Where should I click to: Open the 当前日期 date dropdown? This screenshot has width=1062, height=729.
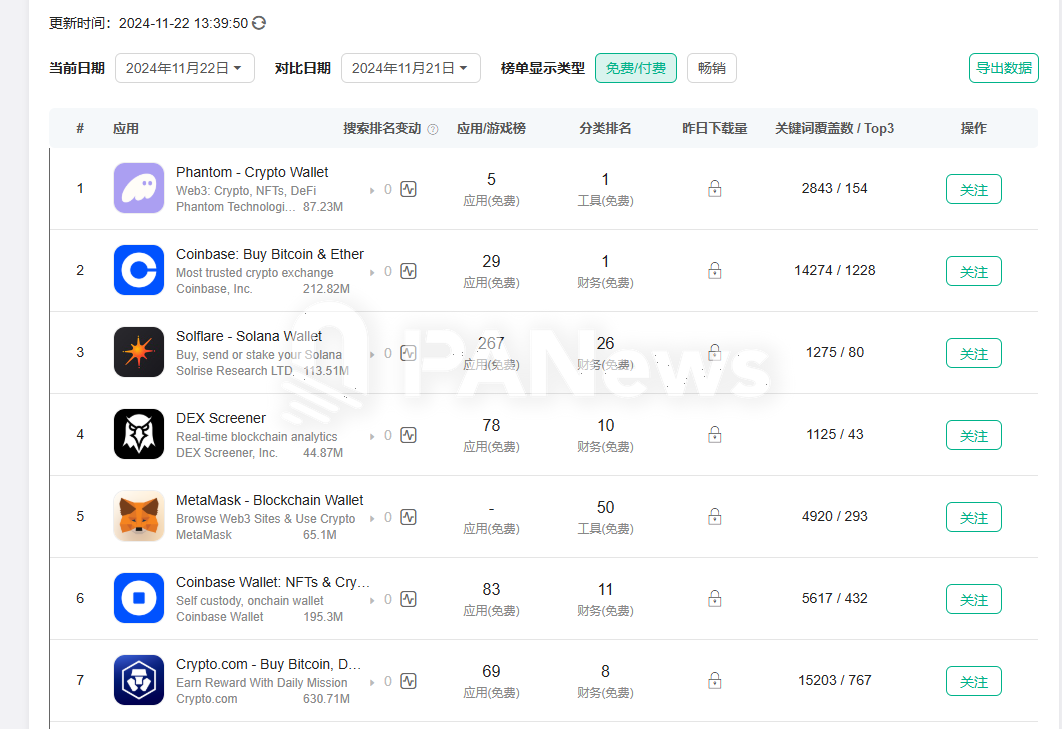click(x=184, y=68)
